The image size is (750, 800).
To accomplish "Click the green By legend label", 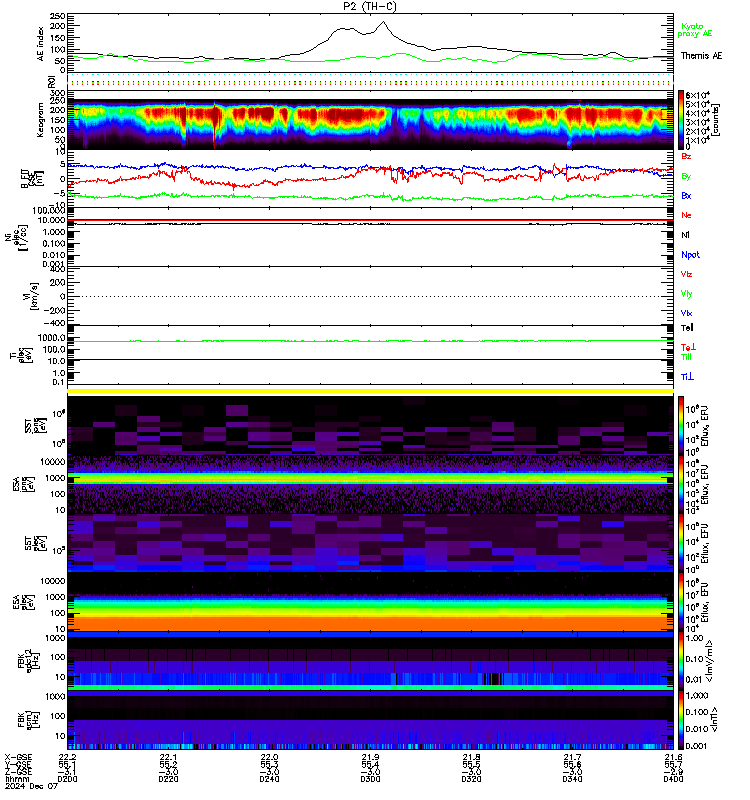I will click(x=686, y=176).
